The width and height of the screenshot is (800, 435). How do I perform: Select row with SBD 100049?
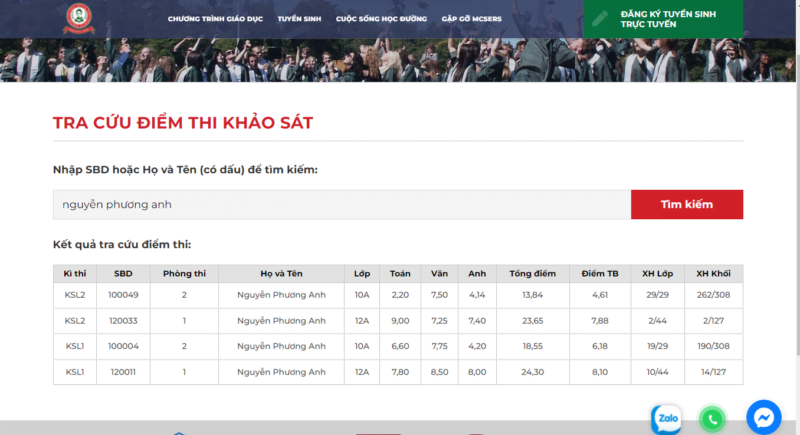point(123,295)
